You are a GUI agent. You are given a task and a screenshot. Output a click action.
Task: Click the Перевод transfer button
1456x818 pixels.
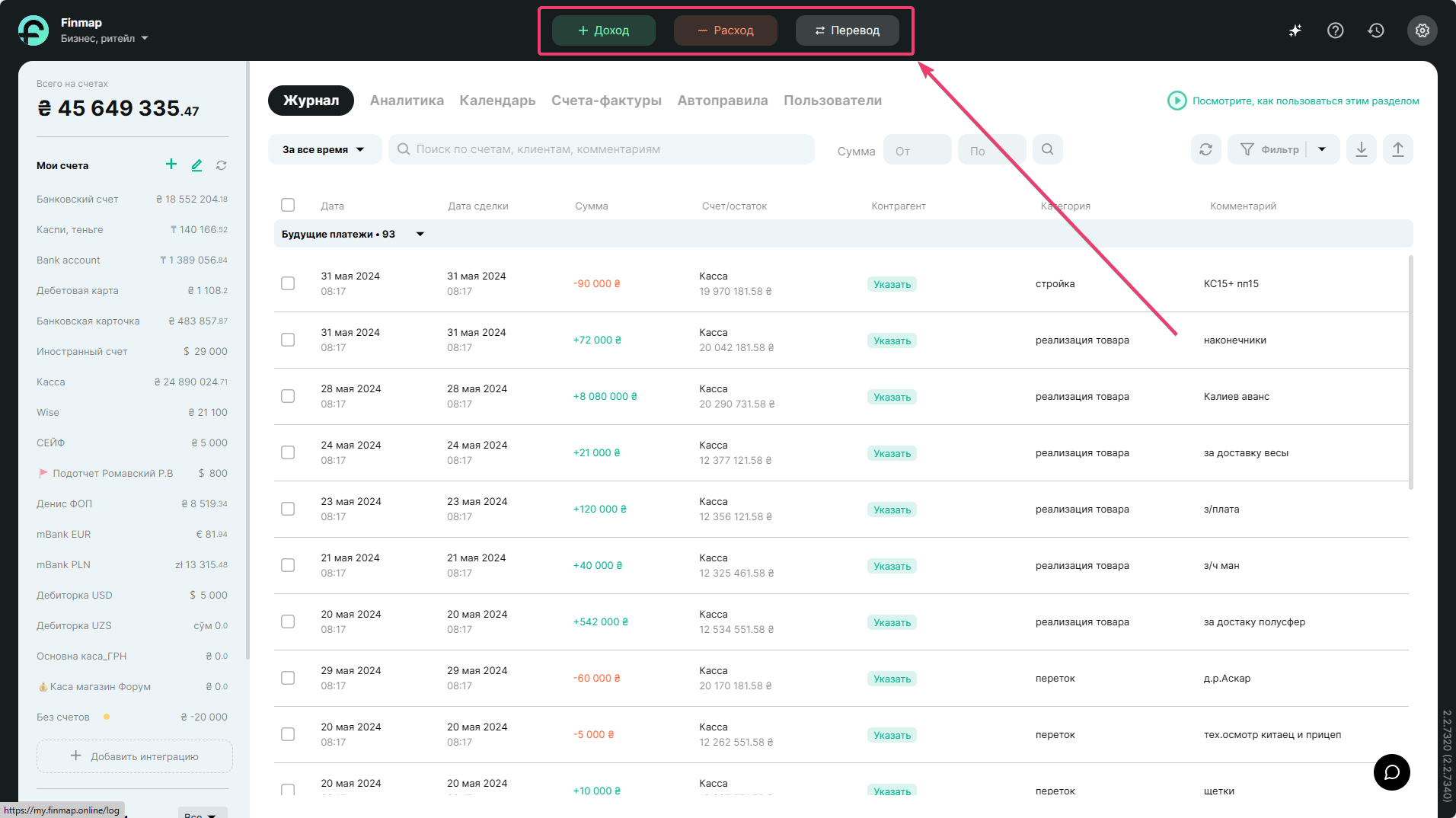pyautogui.click(x=847, y=30)
